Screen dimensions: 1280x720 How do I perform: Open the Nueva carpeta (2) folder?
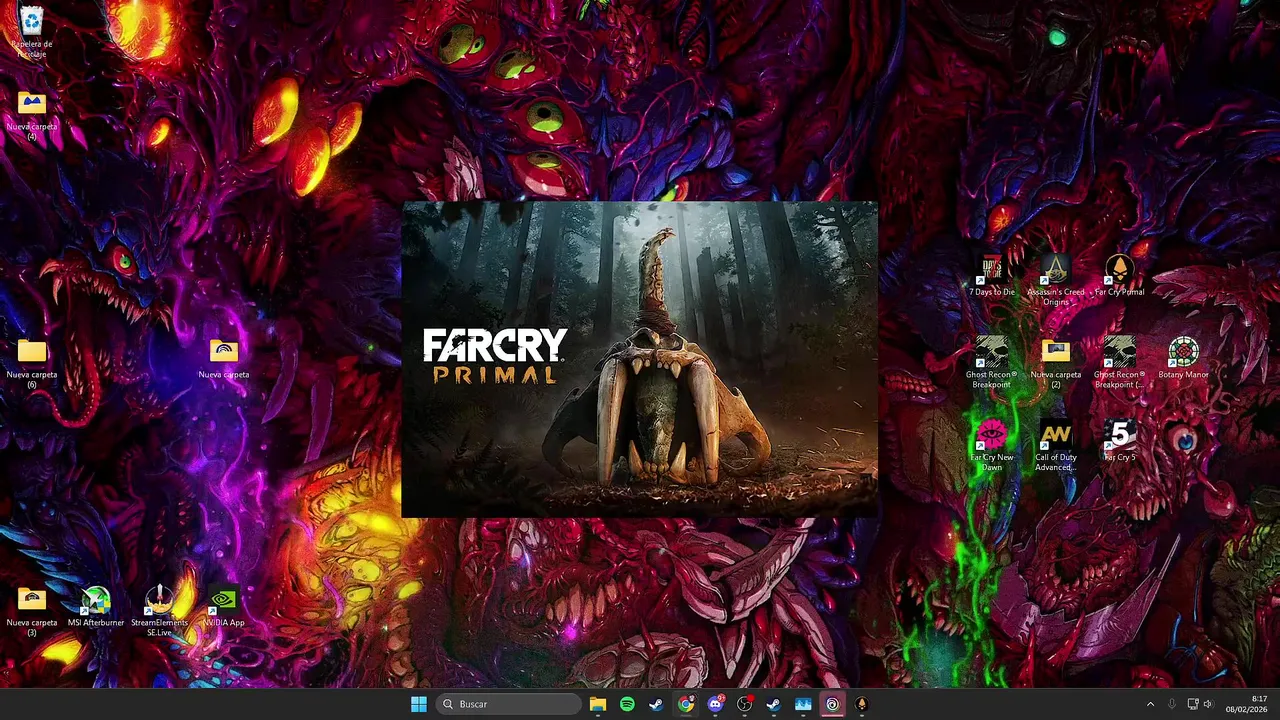coord(1055,363)
